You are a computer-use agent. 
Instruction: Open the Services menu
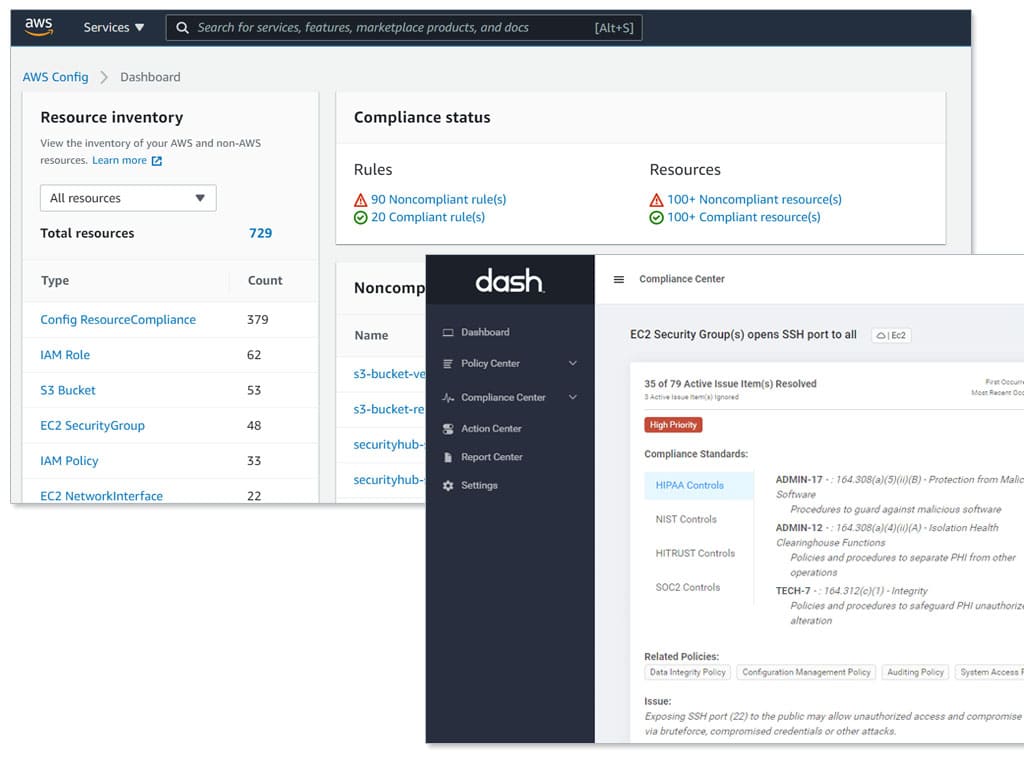114,27
